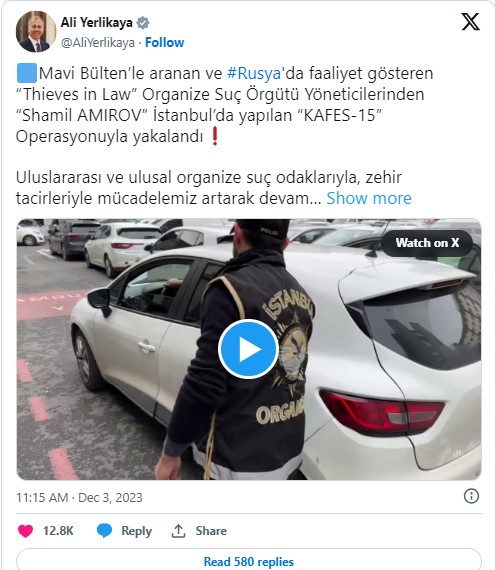Open the tweet info icon
Viewport: 495px width, 570px height.
(471, 496)
